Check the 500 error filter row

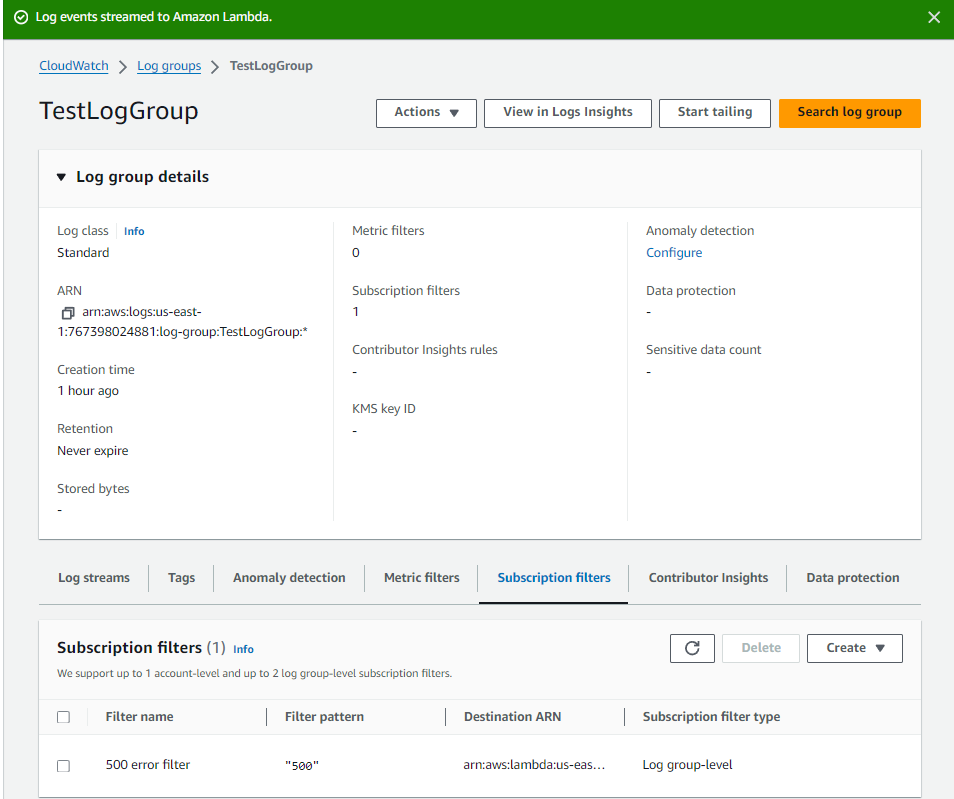tap(64, 766)
